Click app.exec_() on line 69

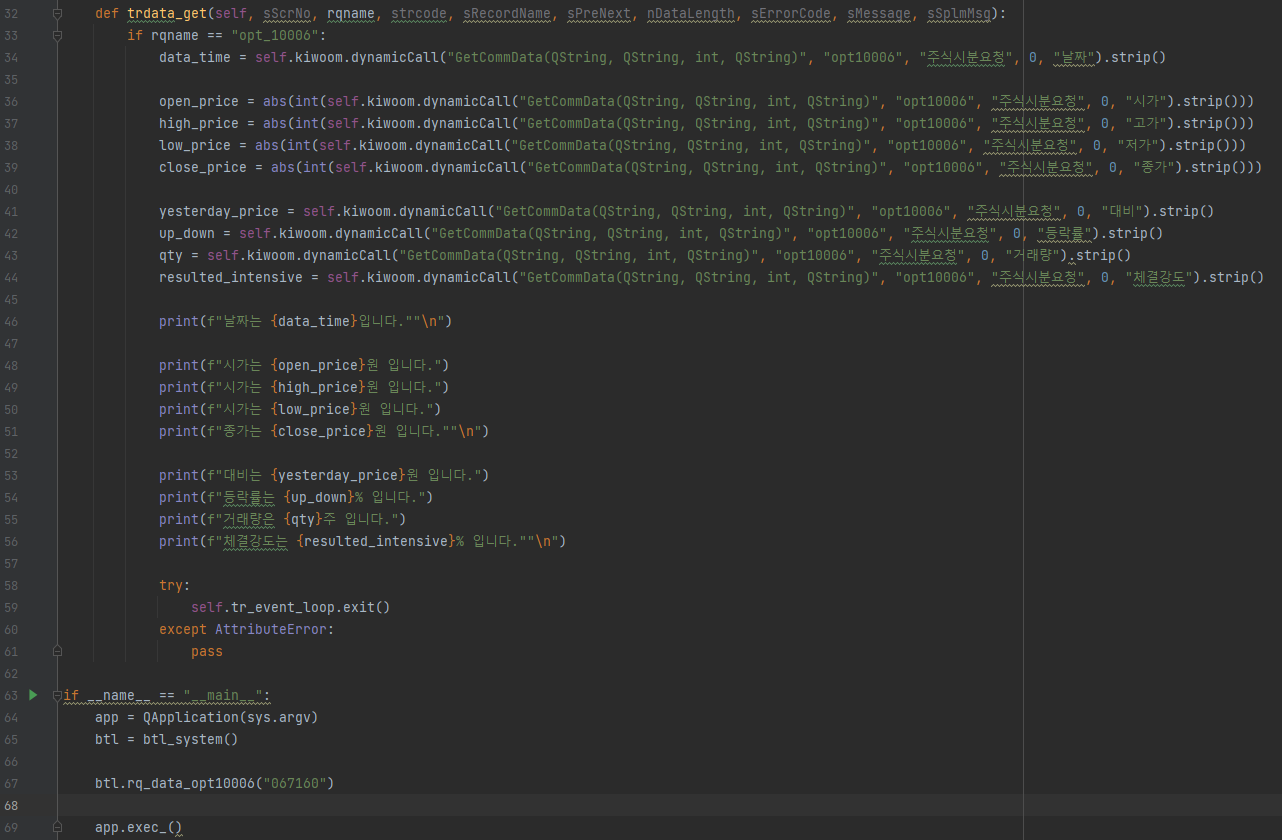point(139,827)
